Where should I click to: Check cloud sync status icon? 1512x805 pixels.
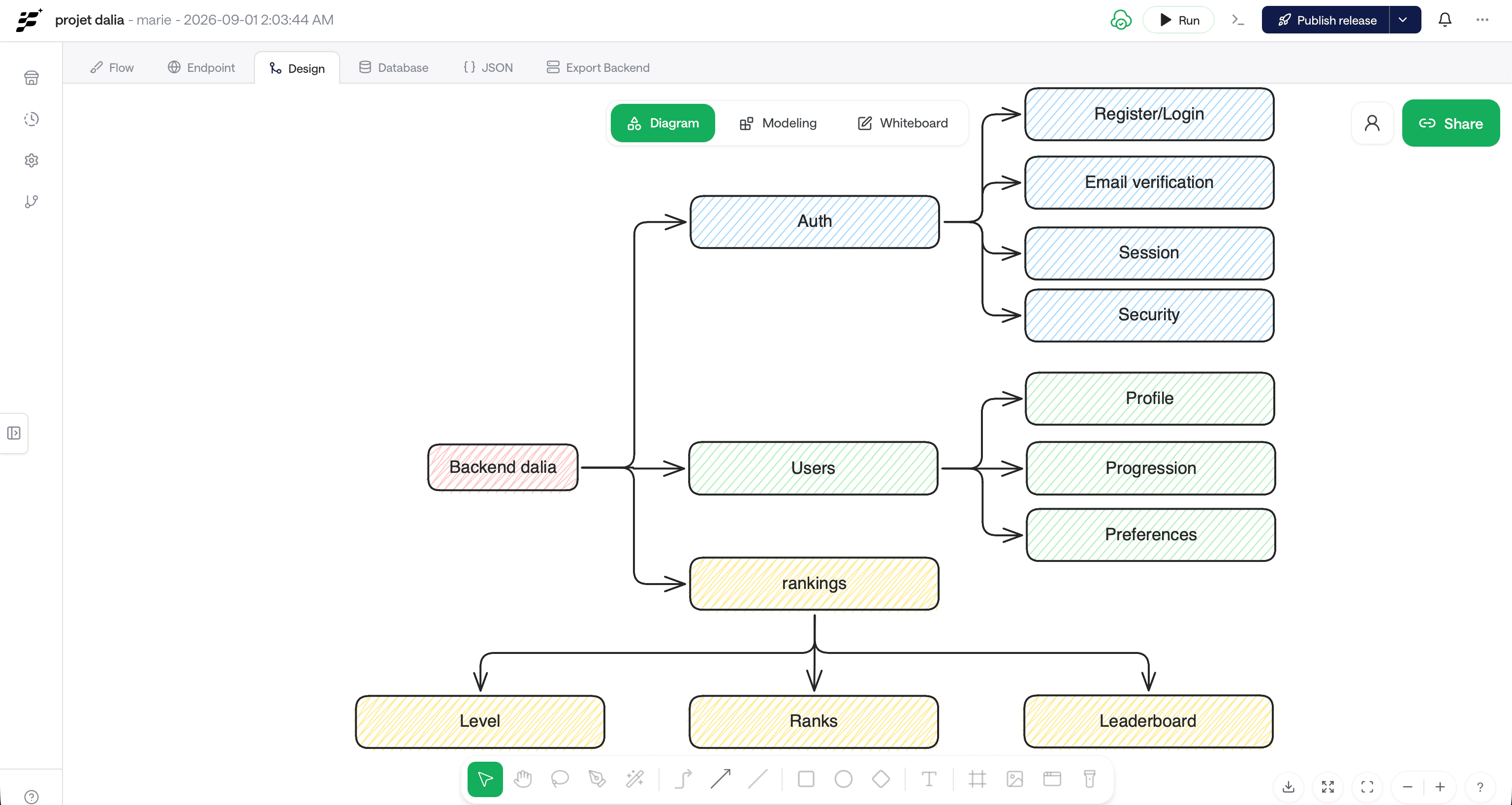click(x=1121, y=20)
